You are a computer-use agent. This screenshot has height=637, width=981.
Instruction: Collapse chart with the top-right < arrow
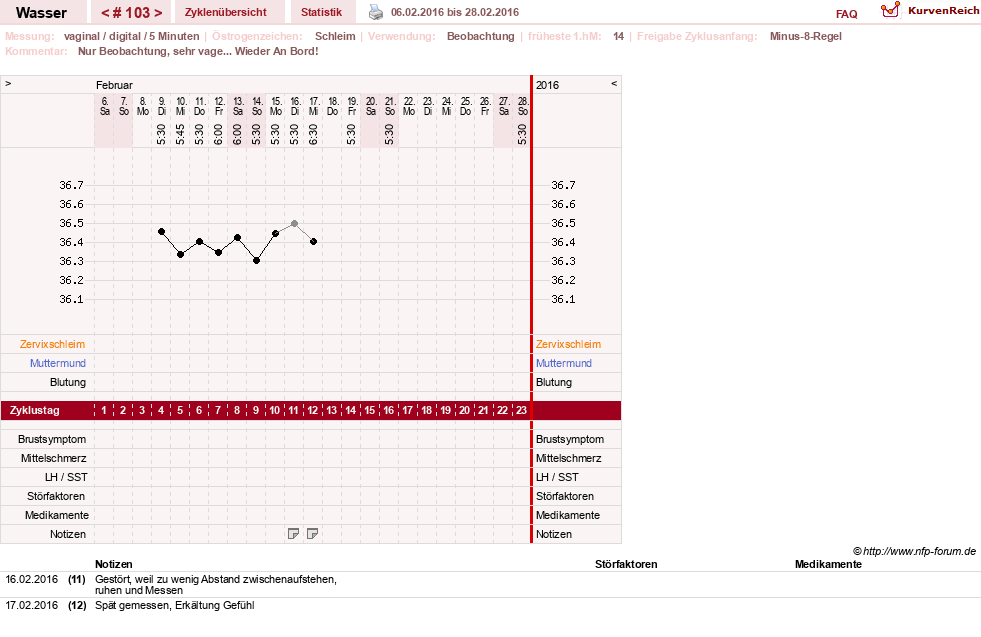(x=614, y=83)
